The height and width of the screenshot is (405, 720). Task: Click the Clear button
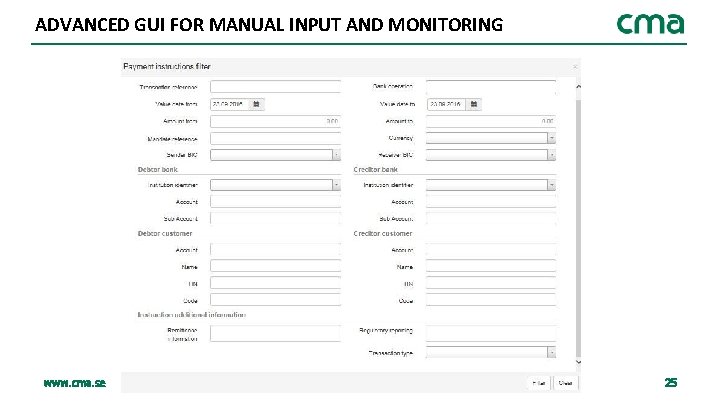(x=565, y=383)
